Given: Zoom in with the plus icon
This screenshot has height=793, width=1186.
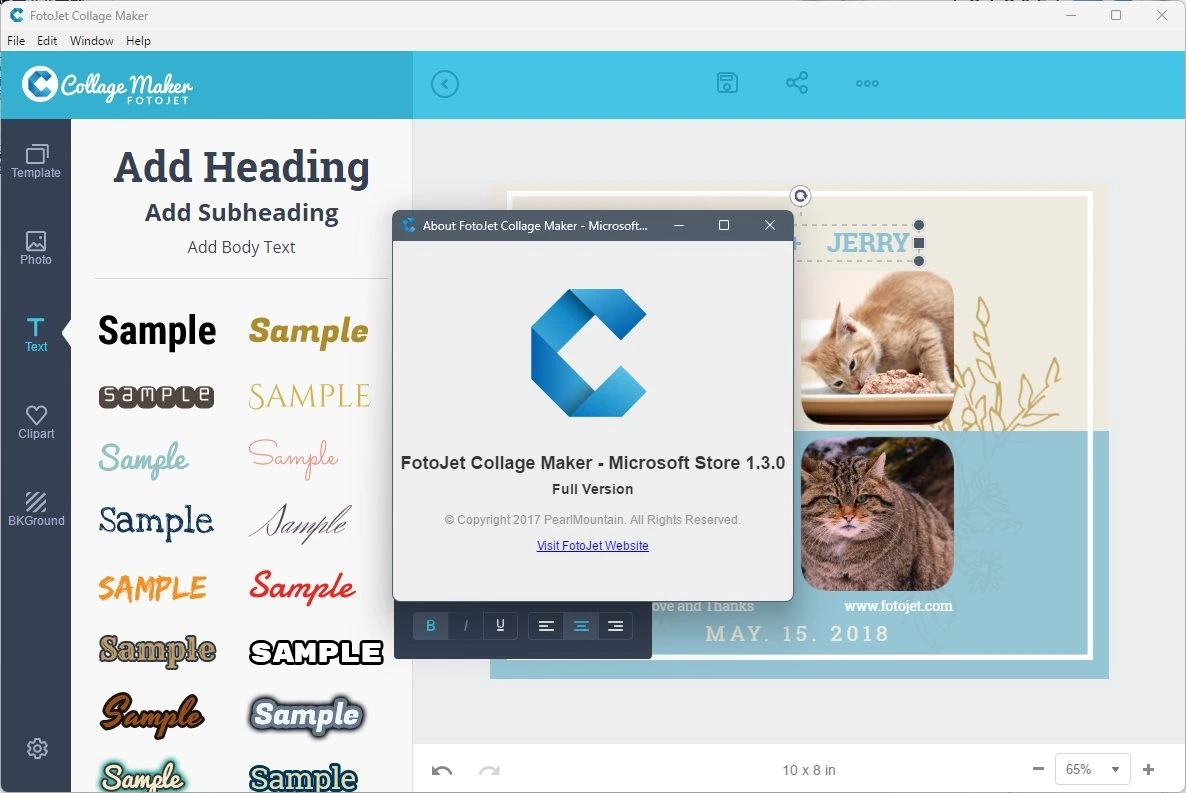Looking at the screenshot, I should point(1148,769).
